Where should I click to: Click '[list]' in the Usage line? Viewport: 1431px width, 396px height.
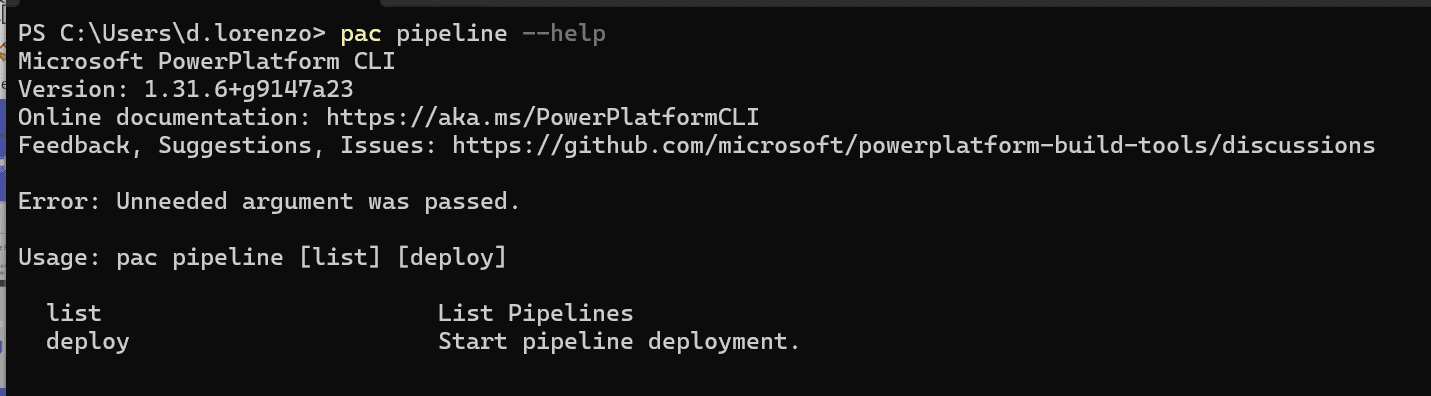click(340, 257)
